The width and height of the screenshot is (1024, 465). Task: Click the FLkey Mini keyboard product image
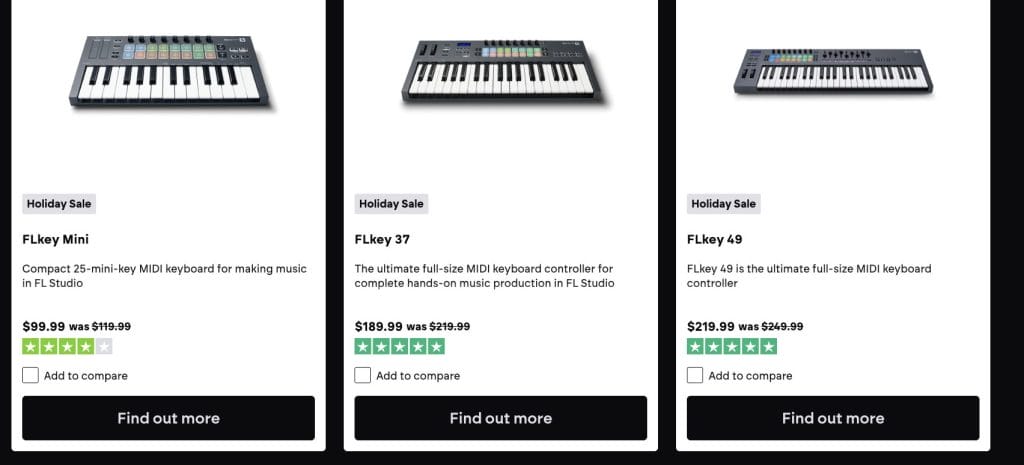[x=168, y=72]
